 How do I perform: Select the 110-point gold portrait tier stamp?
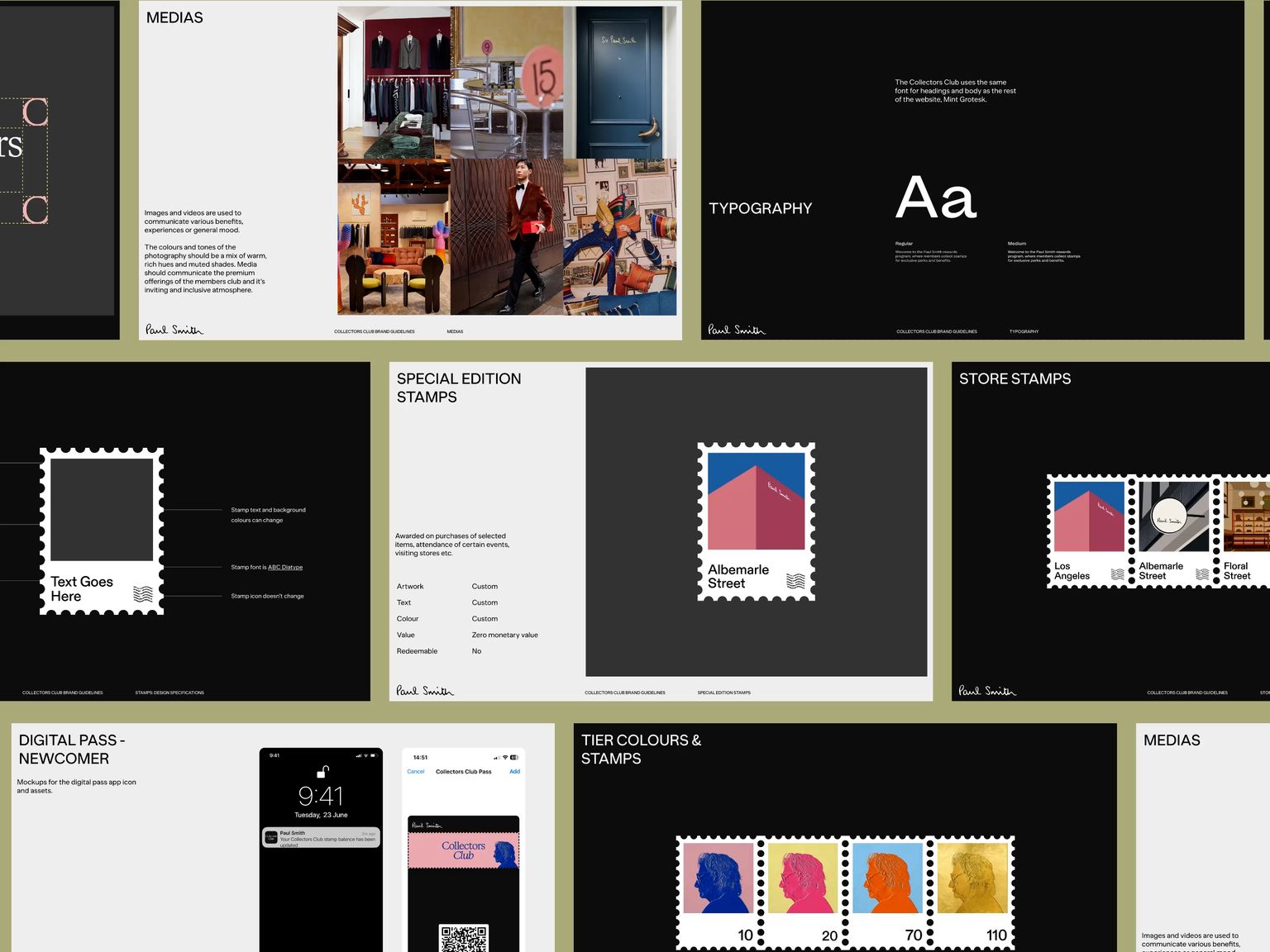972,892
